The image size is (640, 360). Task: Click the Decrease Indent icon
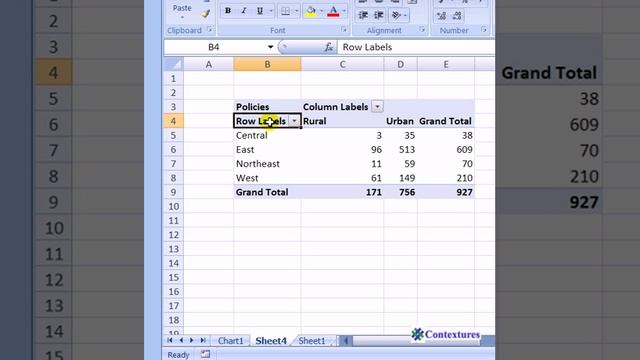point(363,16)
